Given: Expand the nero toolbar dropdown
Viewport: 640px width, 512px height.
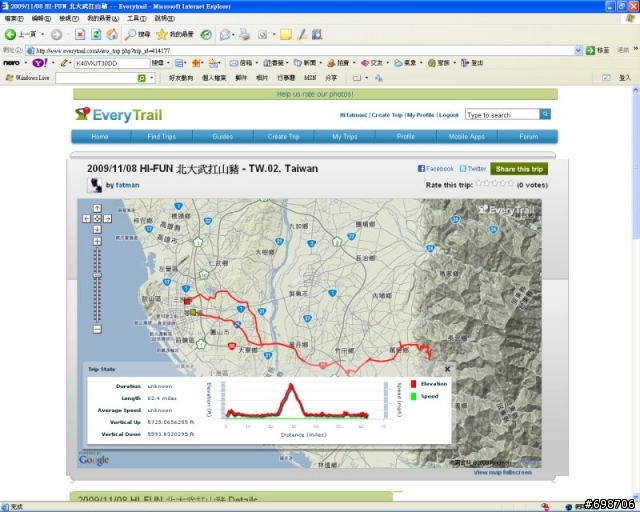Looking at the screenshot, I should coord(25,63).
